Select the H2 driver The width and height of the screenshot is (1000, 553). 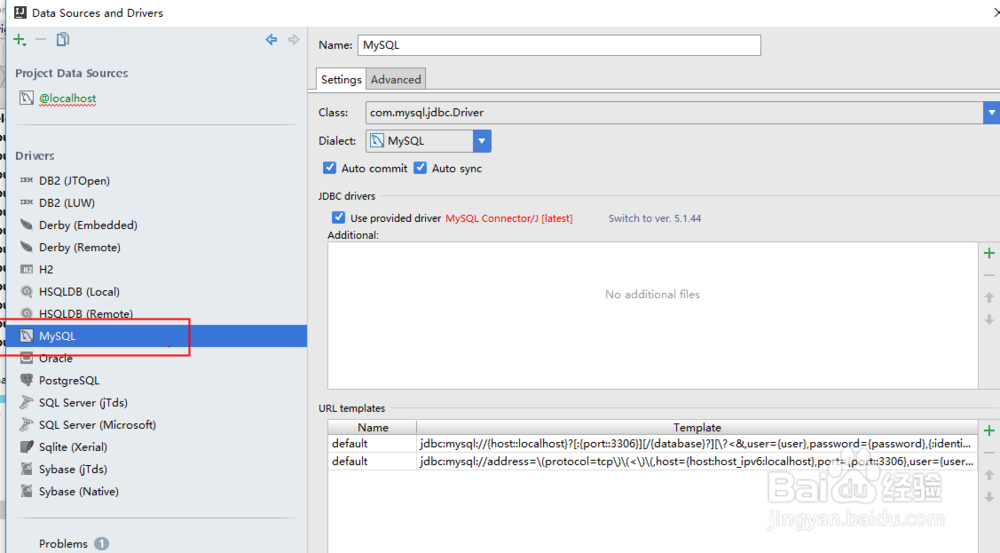46,269
